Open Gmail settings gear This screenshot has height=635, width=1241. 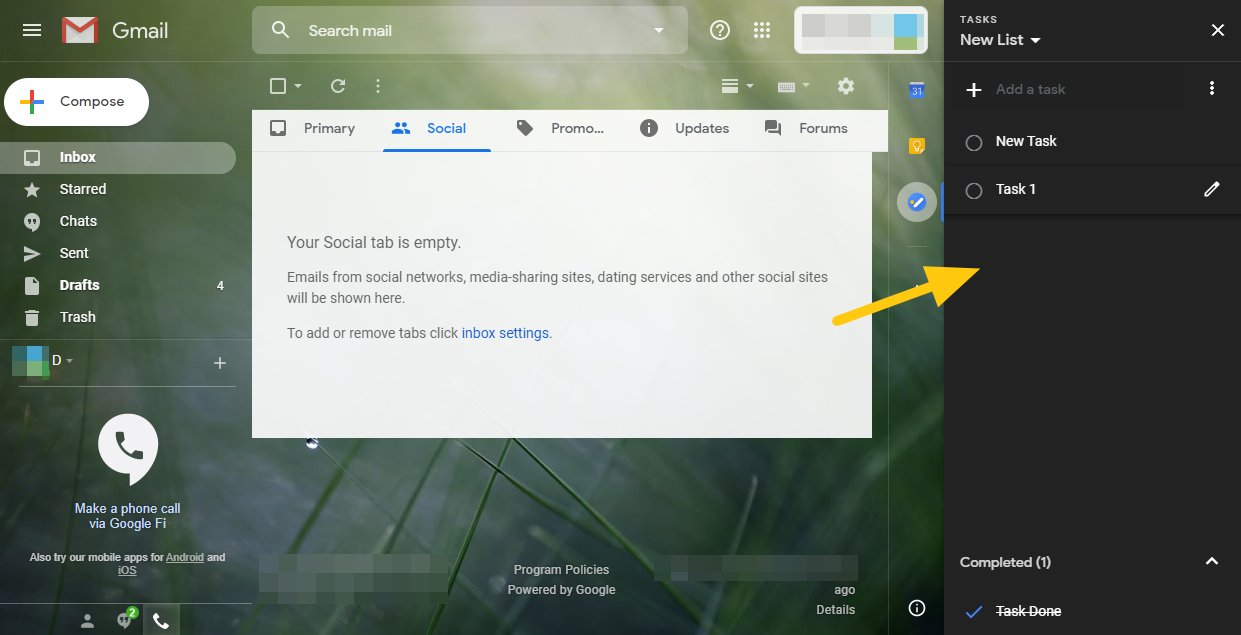846,86
